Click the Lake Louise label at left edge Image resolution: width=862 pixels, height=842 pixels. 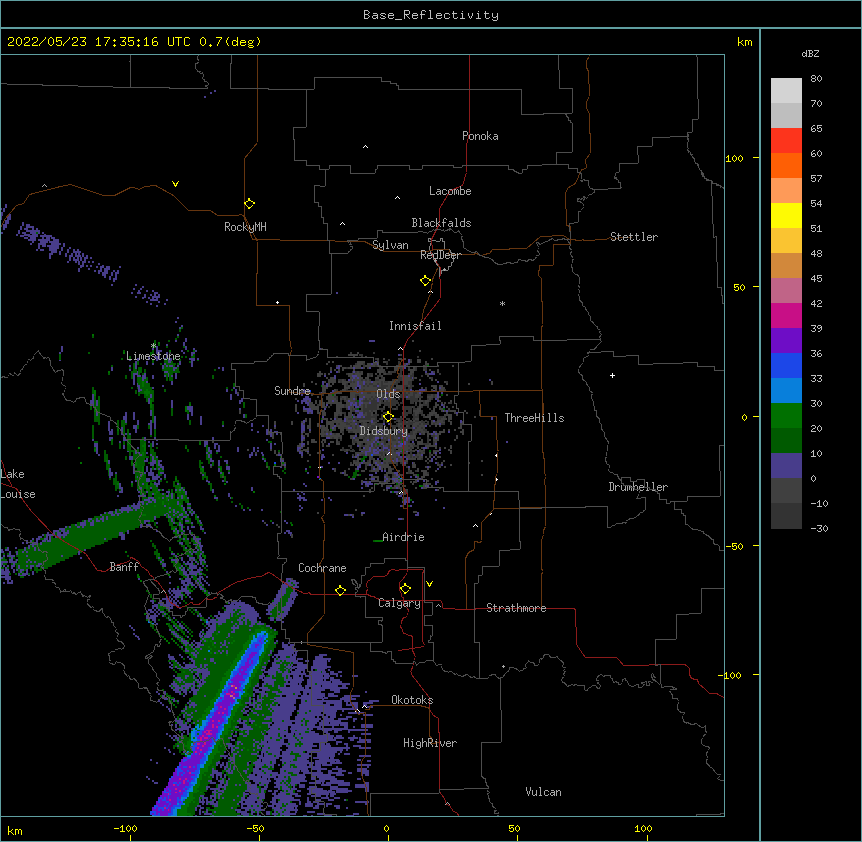18,484
